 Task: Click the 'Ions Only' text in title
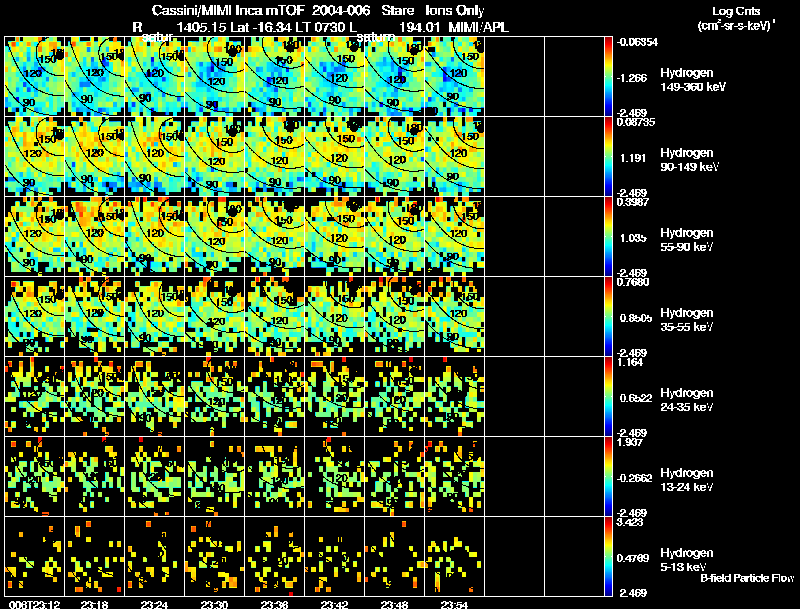tap(455, 10)
